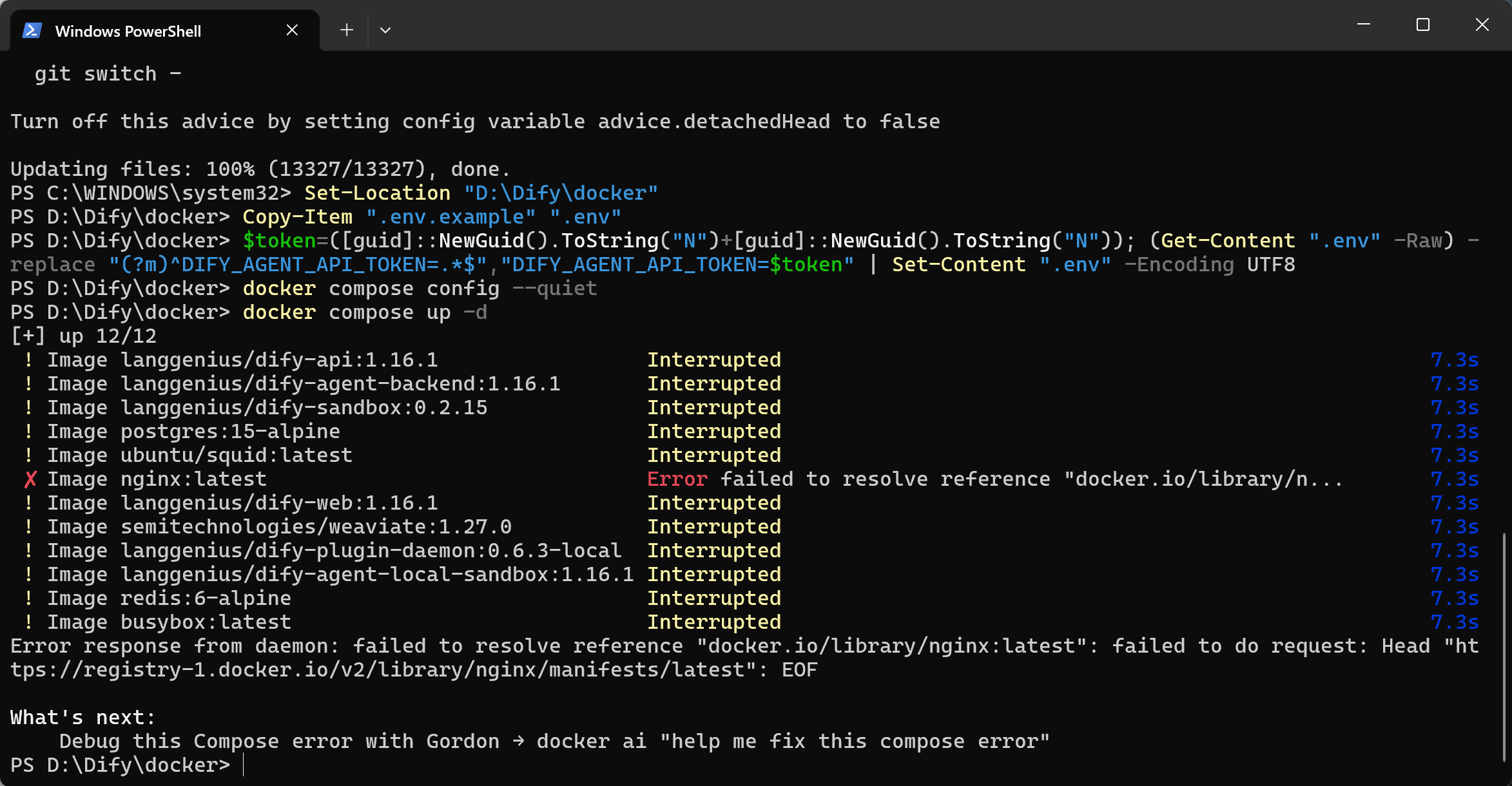This screenshot has width=1512, height=786.
Task: Click the PowerShell icon on the tab
Action: coord(32,30)
